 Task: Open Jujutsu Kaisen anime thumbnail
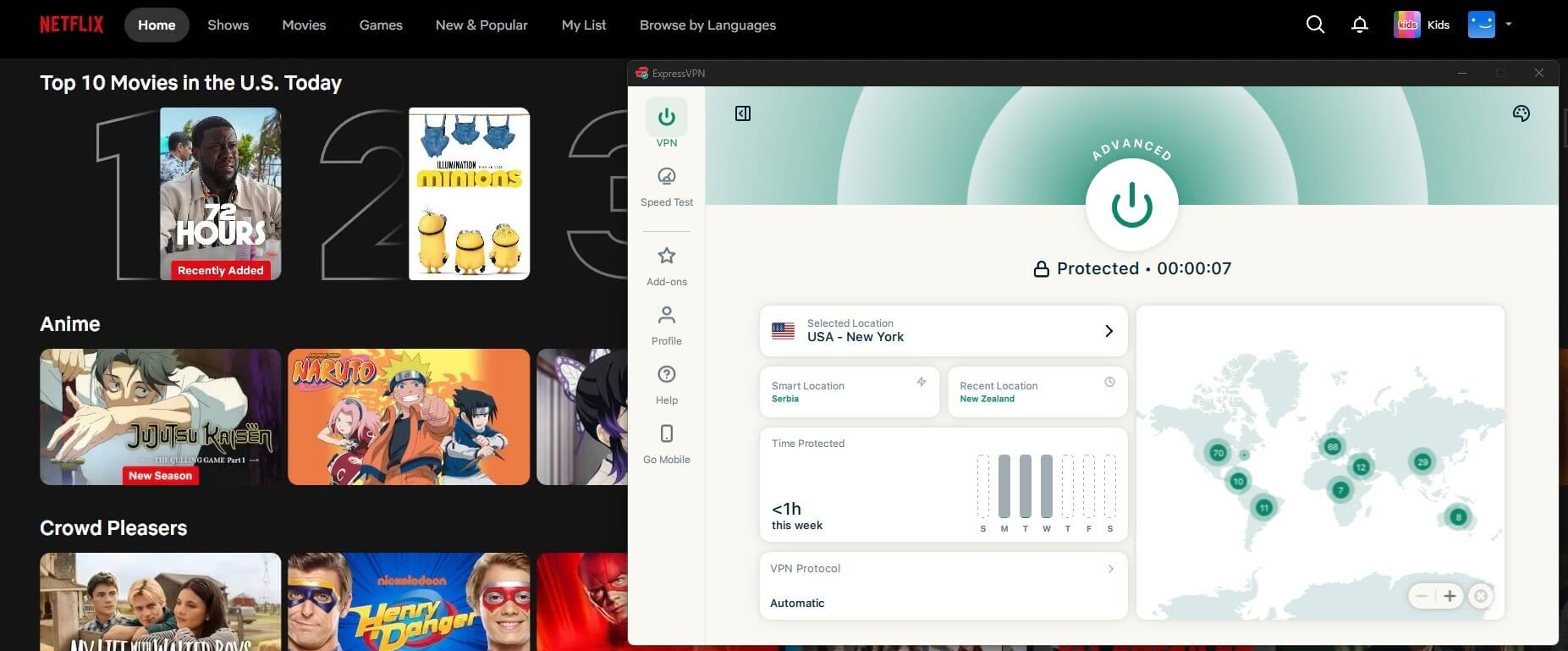[x=160, y=417]
